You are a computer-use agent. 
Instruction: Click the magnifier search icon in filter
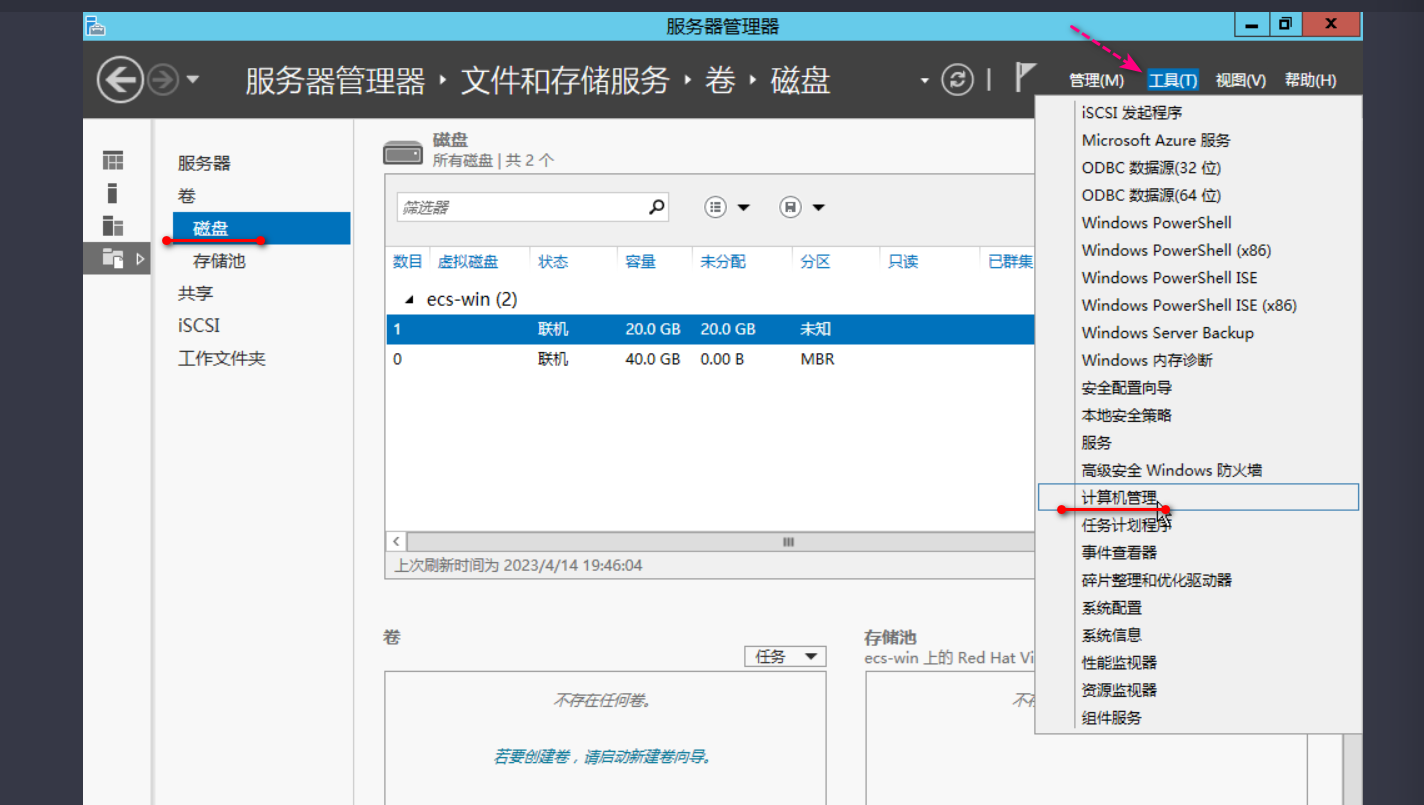(656, 207)
